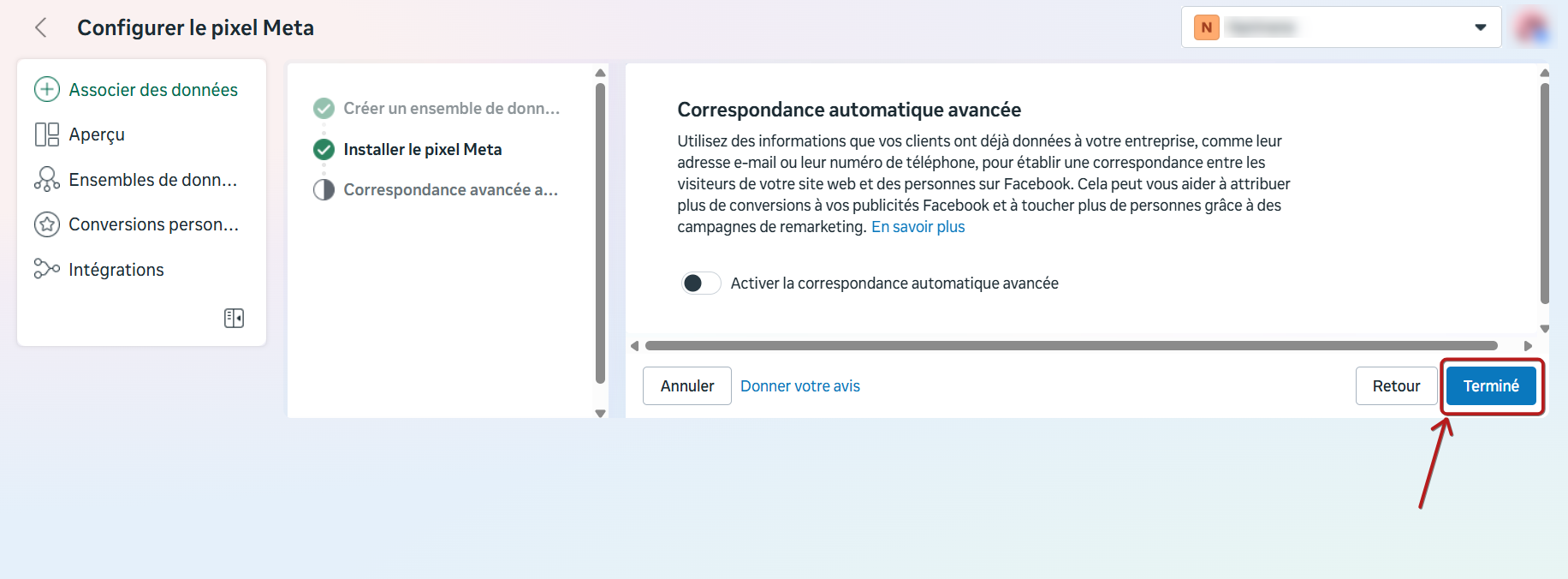Follow the En savoir plus link
Image resolution: width=1568 pixels, height=579 pixels.
click(x=918, y=227)
